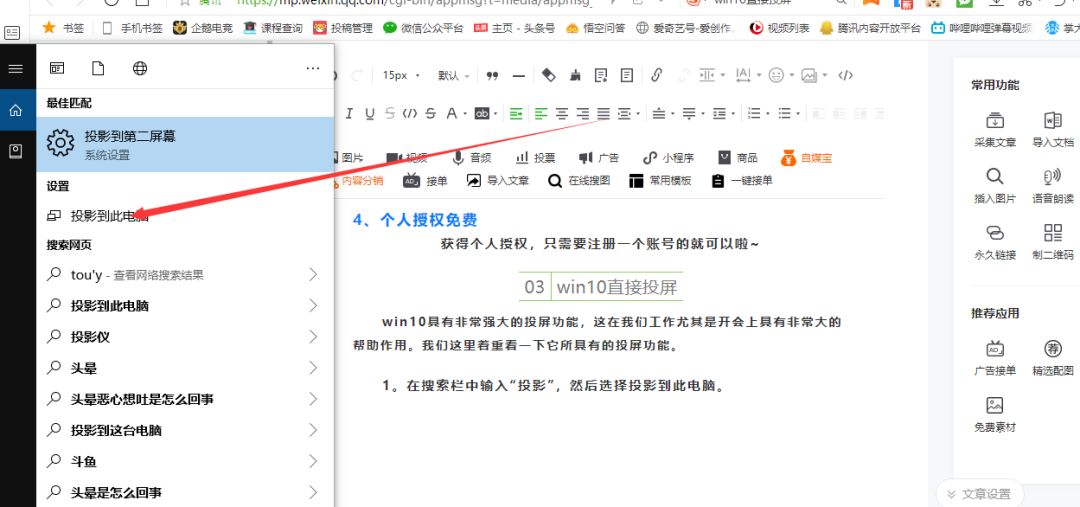Expand the chevron for 投影仪 result
Viewport: 1080px width, 507px height.
coord(313,337)
